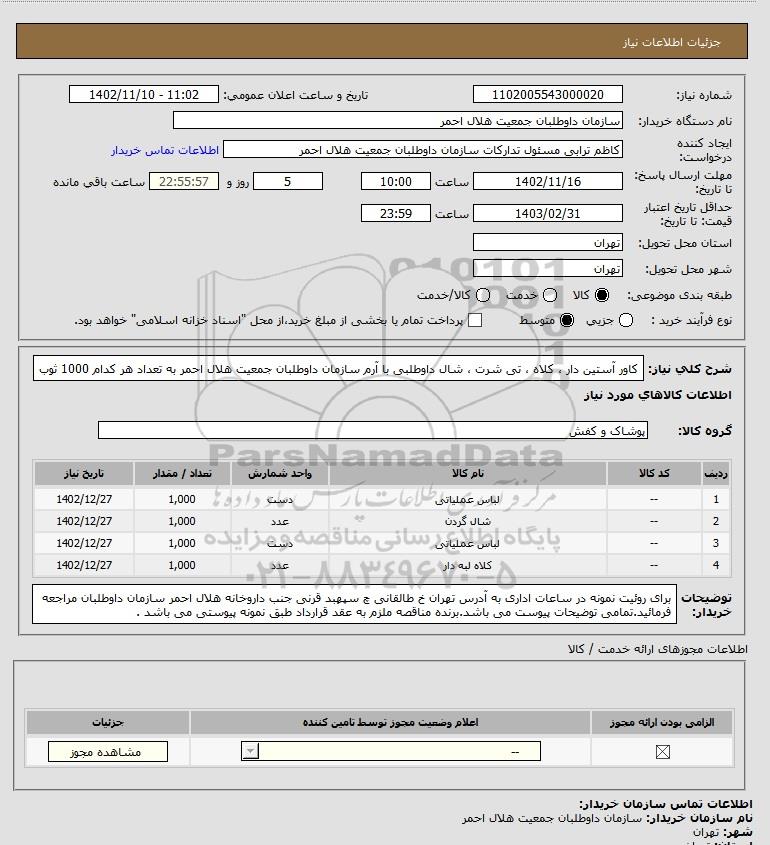Click the deadline time field 10:00
Screen dimensions: 770x845
pos(396,182)
